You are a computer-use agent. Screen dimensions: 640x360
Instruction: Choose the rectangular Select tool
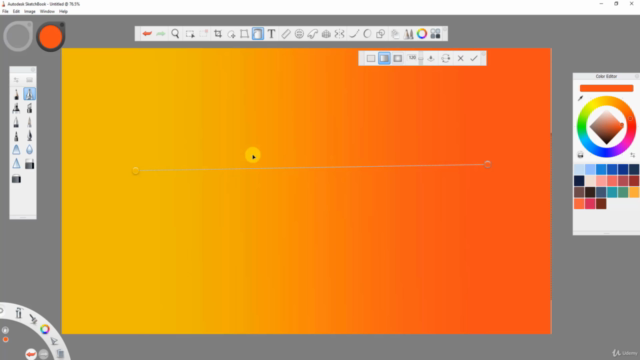(x=190, y=34)
